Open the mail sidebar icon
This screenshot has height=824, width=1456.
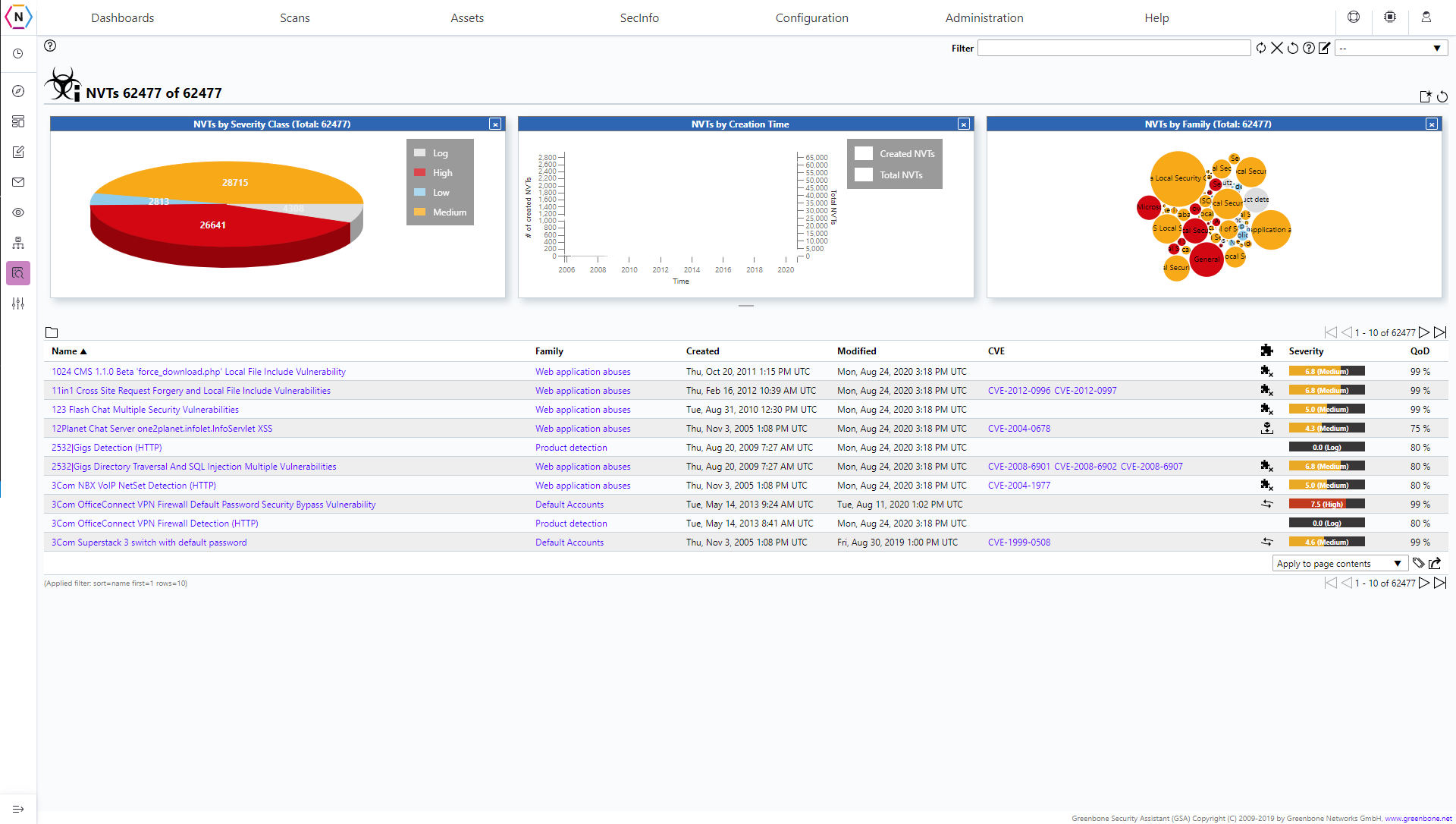(18, 182)
